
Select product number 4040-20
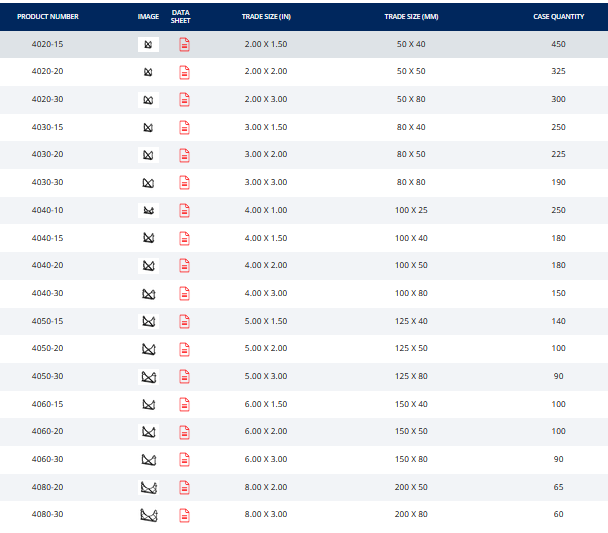(48, 266)
